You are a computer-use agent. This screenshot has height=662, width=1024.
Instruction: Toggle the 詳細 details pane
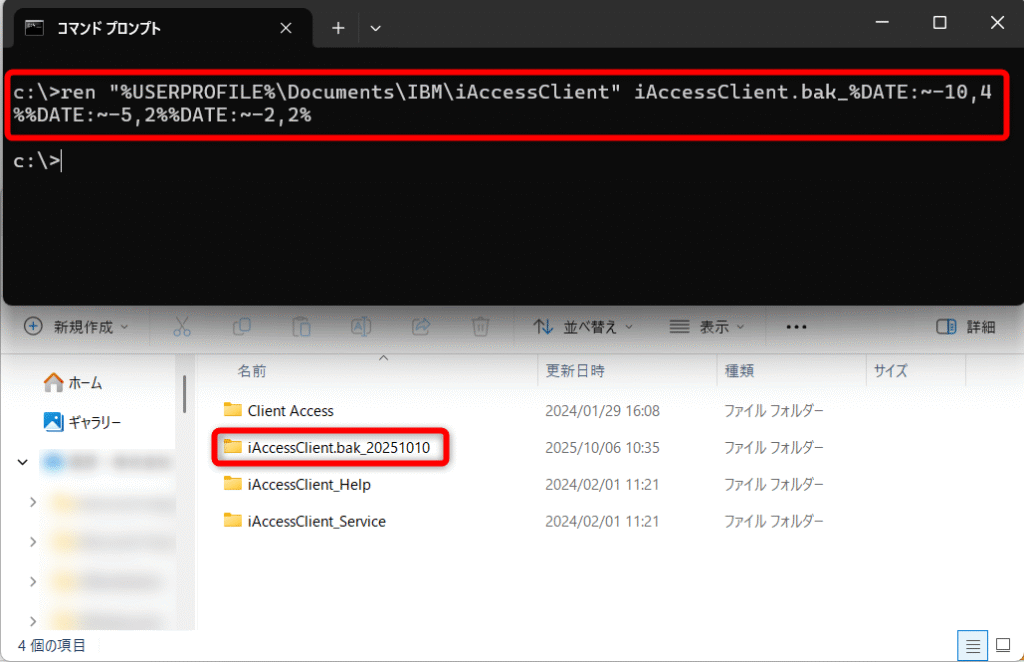pyautogui.click(x=966, y=327)
